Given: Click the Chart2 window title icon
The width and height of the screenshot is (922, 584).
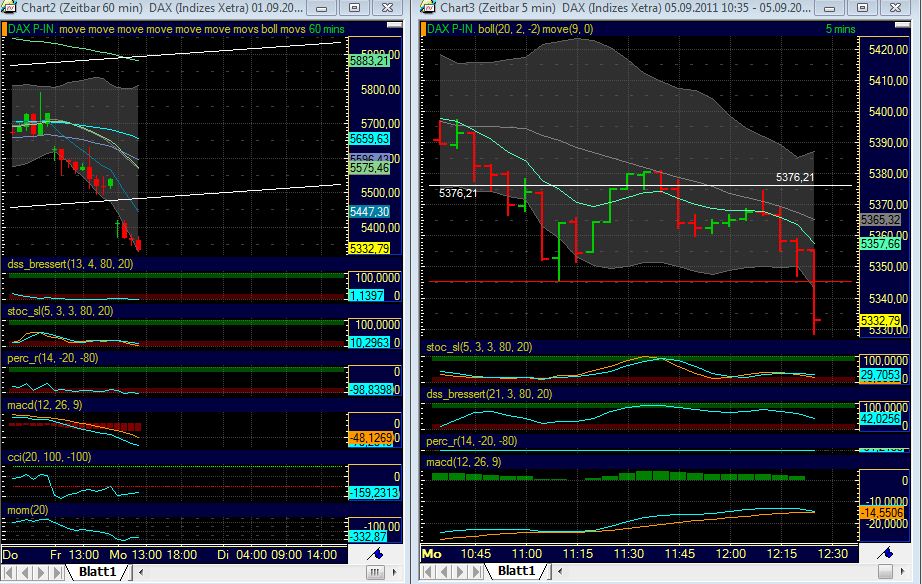Looking at the screenshot, I should tap(8, 7).
